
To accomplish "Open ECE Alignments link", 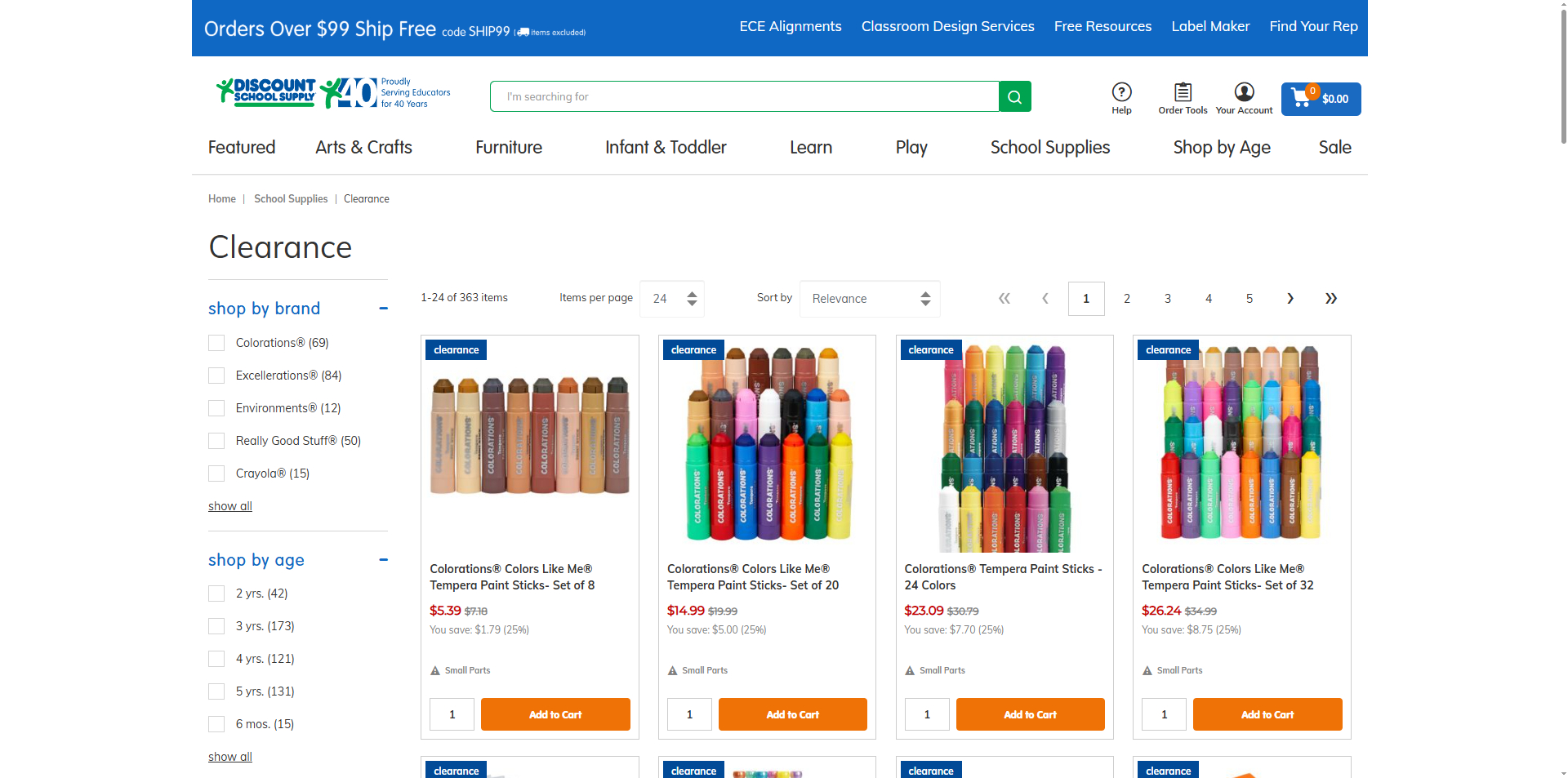I will point(791,26).
